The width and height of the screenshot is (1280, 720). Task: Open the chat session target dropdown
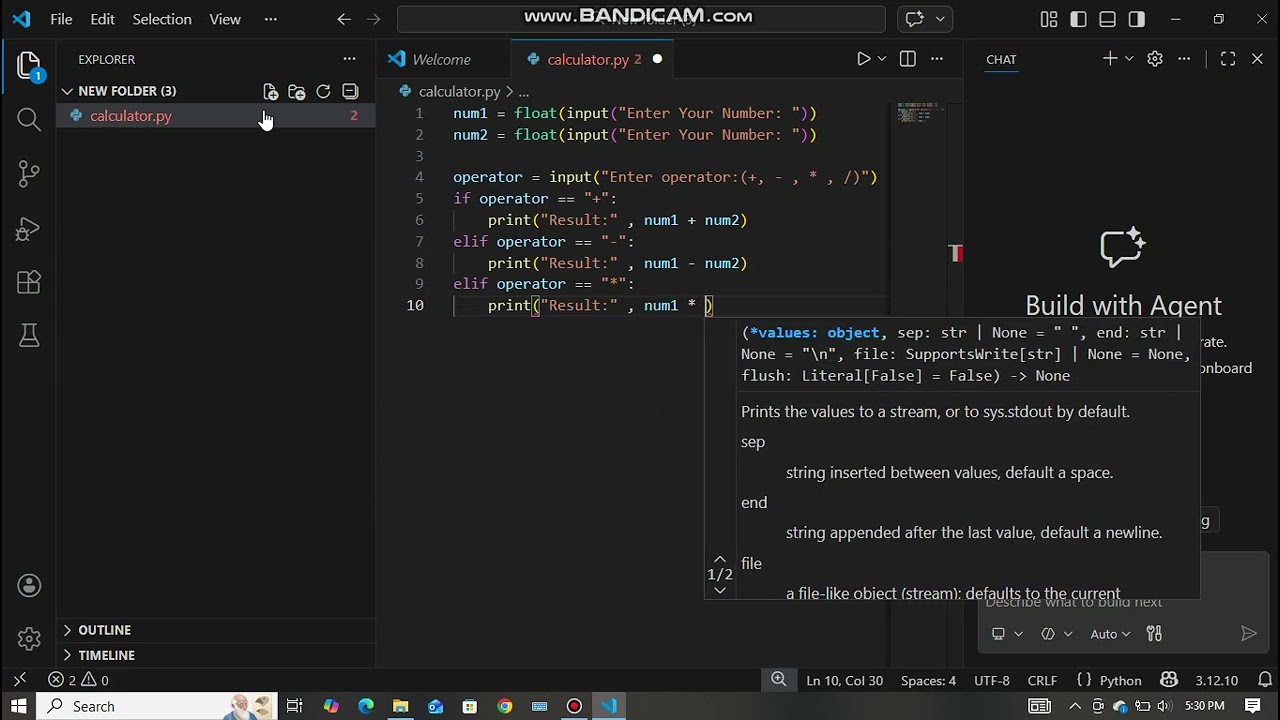coord(1006,633)
